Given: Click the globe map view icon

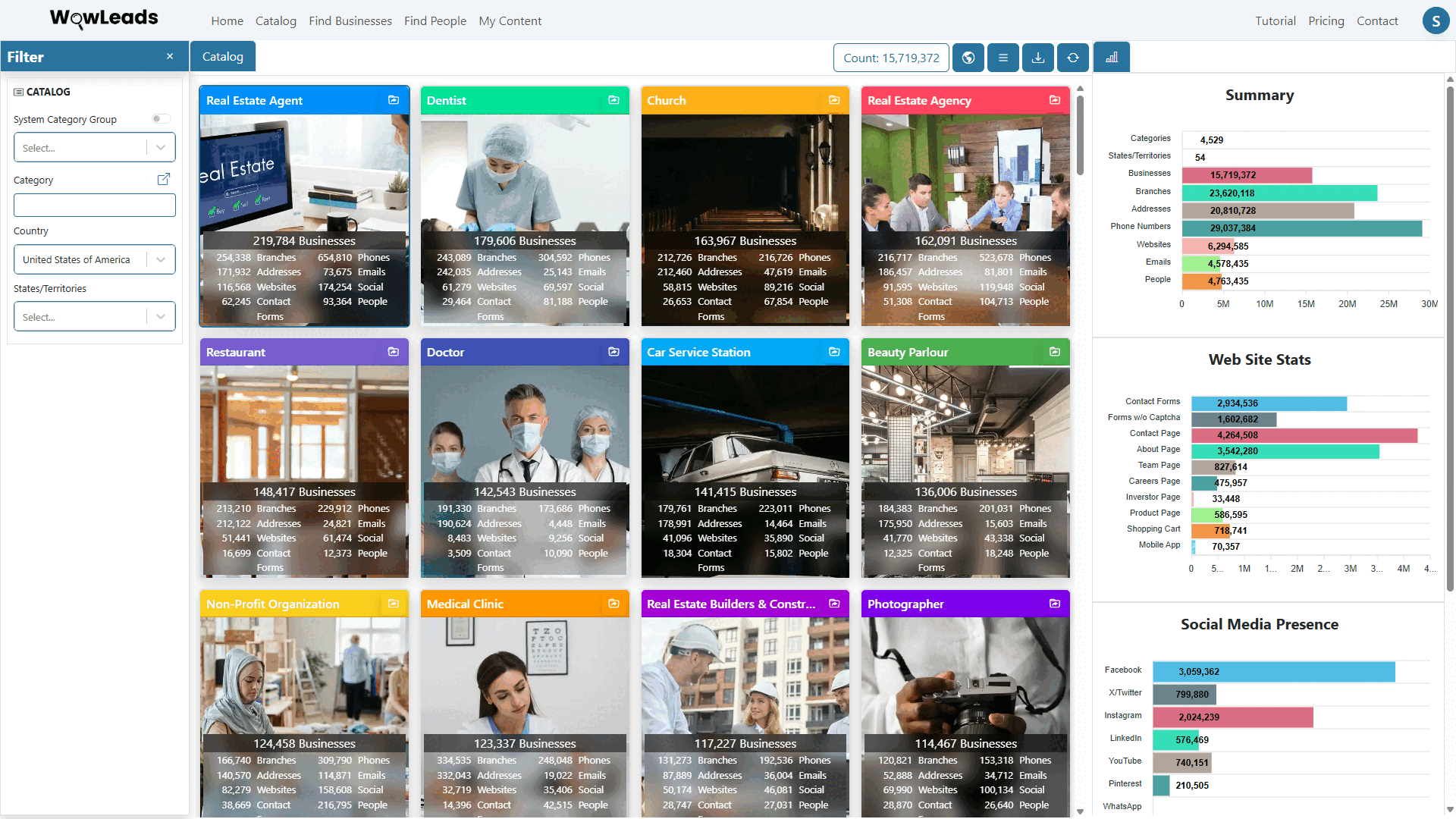Looking at the screenshot, I should 968,58.
